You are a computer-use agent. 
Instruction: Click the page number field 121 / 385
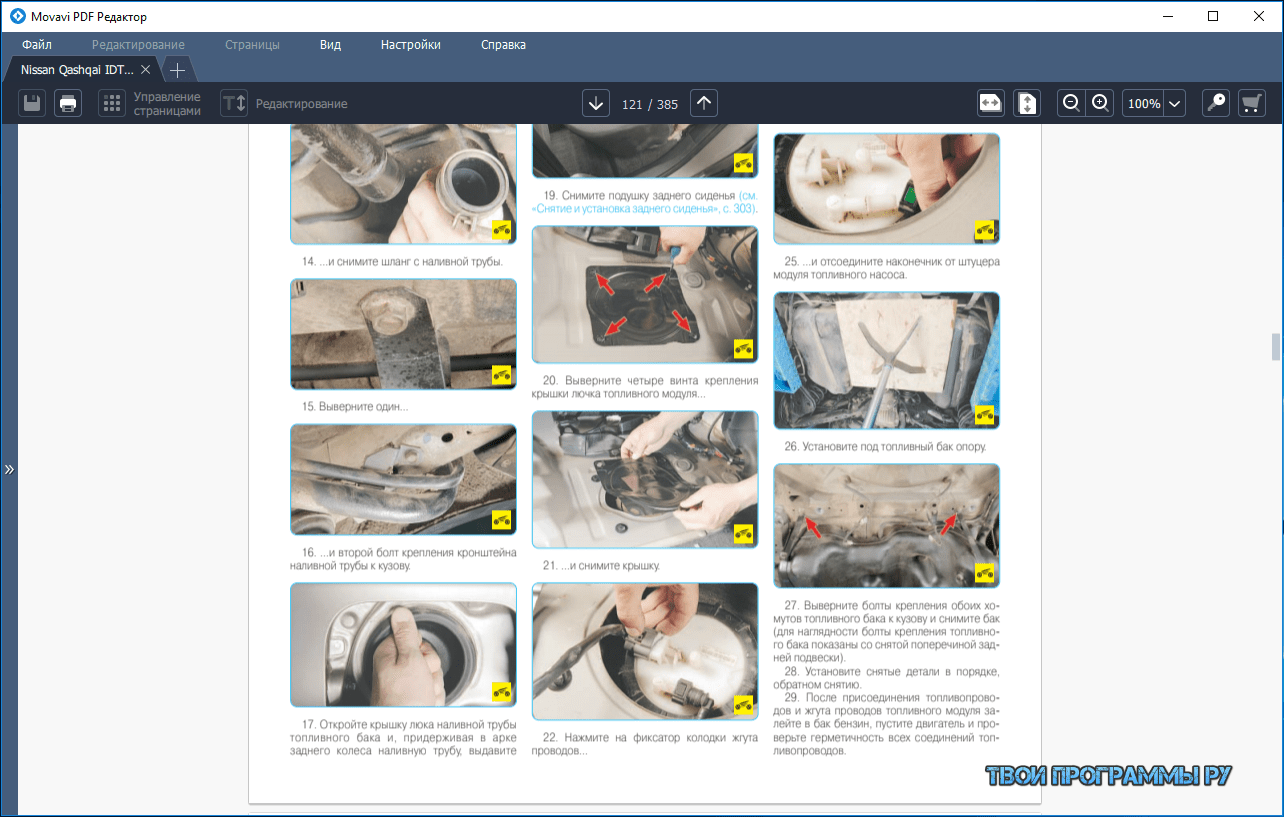(x=650, y=104)
